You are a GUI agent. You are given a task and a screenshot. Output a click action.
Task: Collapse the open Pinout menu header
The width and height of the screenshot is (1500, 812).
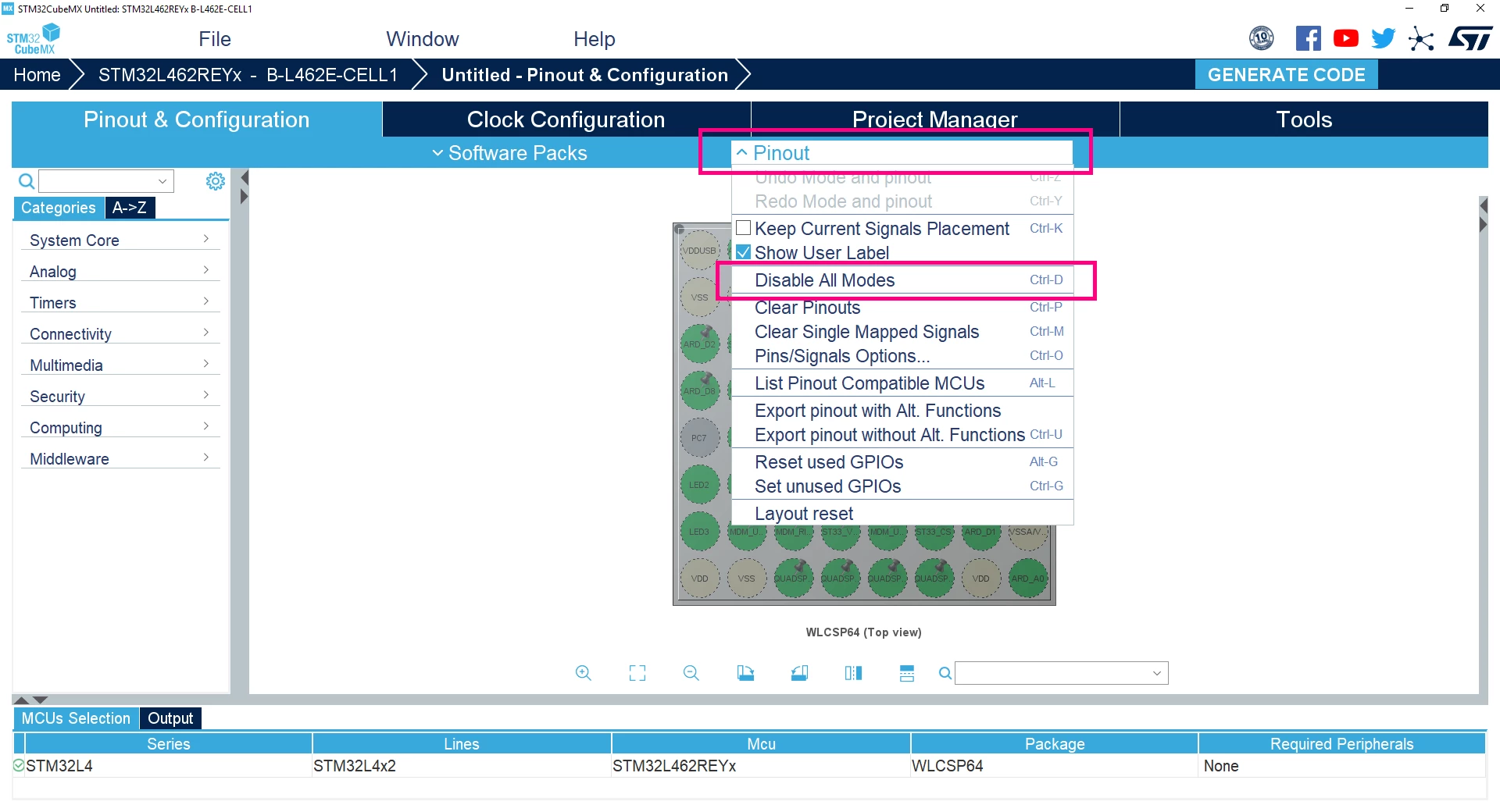click(x=902, y=153)
